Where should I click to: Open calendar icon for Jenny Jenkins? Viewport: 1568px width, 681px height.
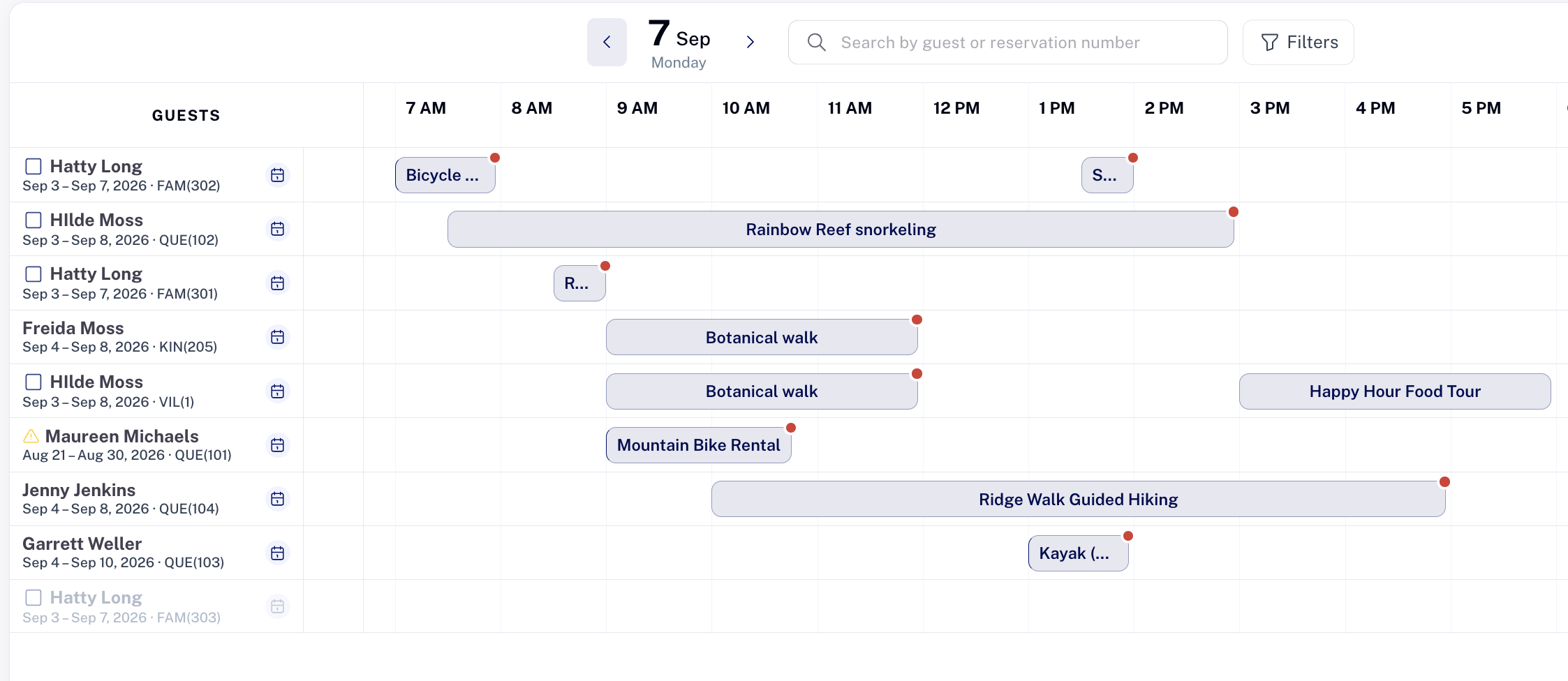tap(277, 499)
